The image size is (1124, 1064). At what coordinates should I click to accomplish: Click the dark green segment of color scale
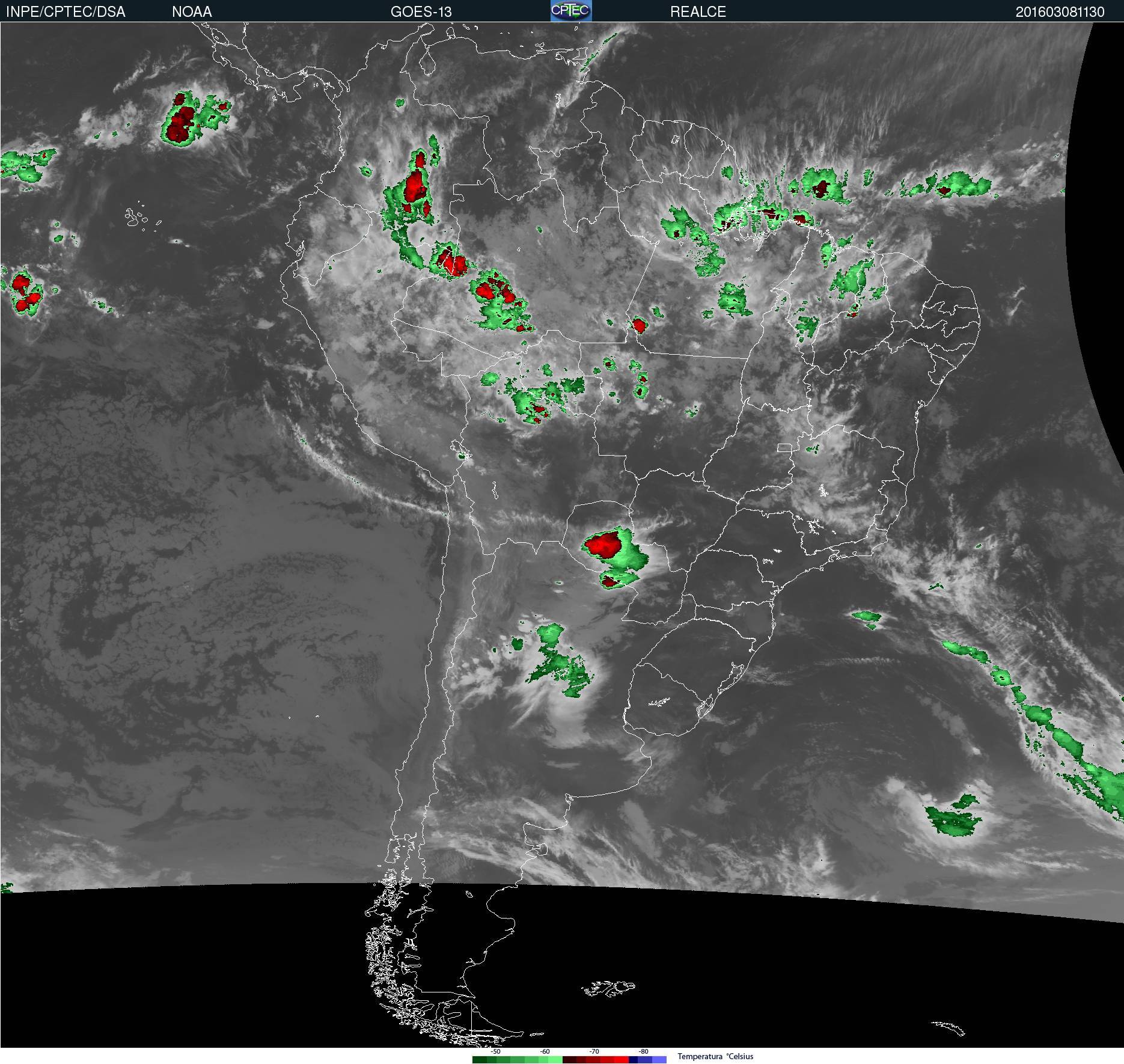coord(480,1059)
